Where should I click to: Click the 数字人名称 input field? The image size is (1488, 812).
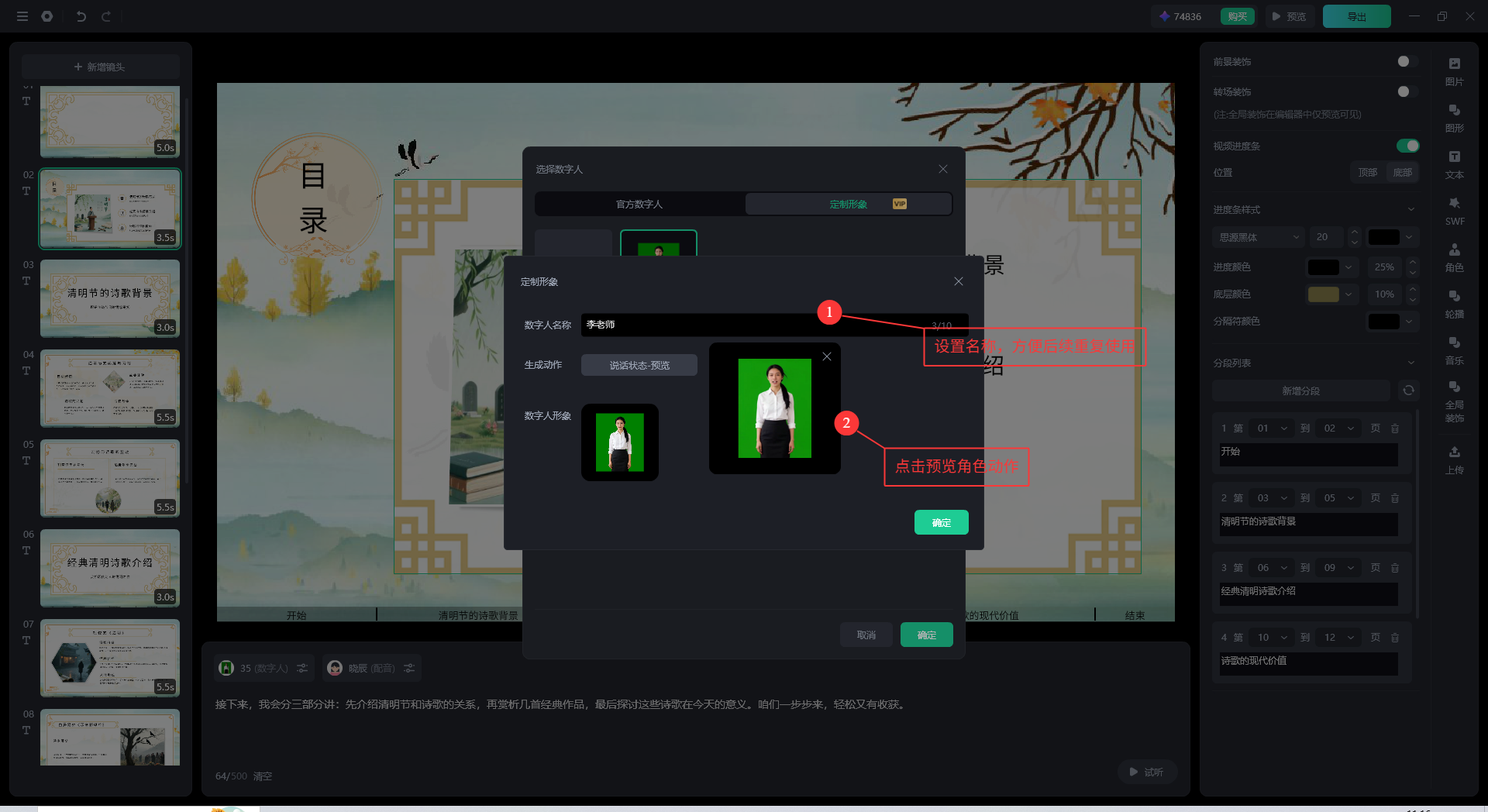[752, 325]
